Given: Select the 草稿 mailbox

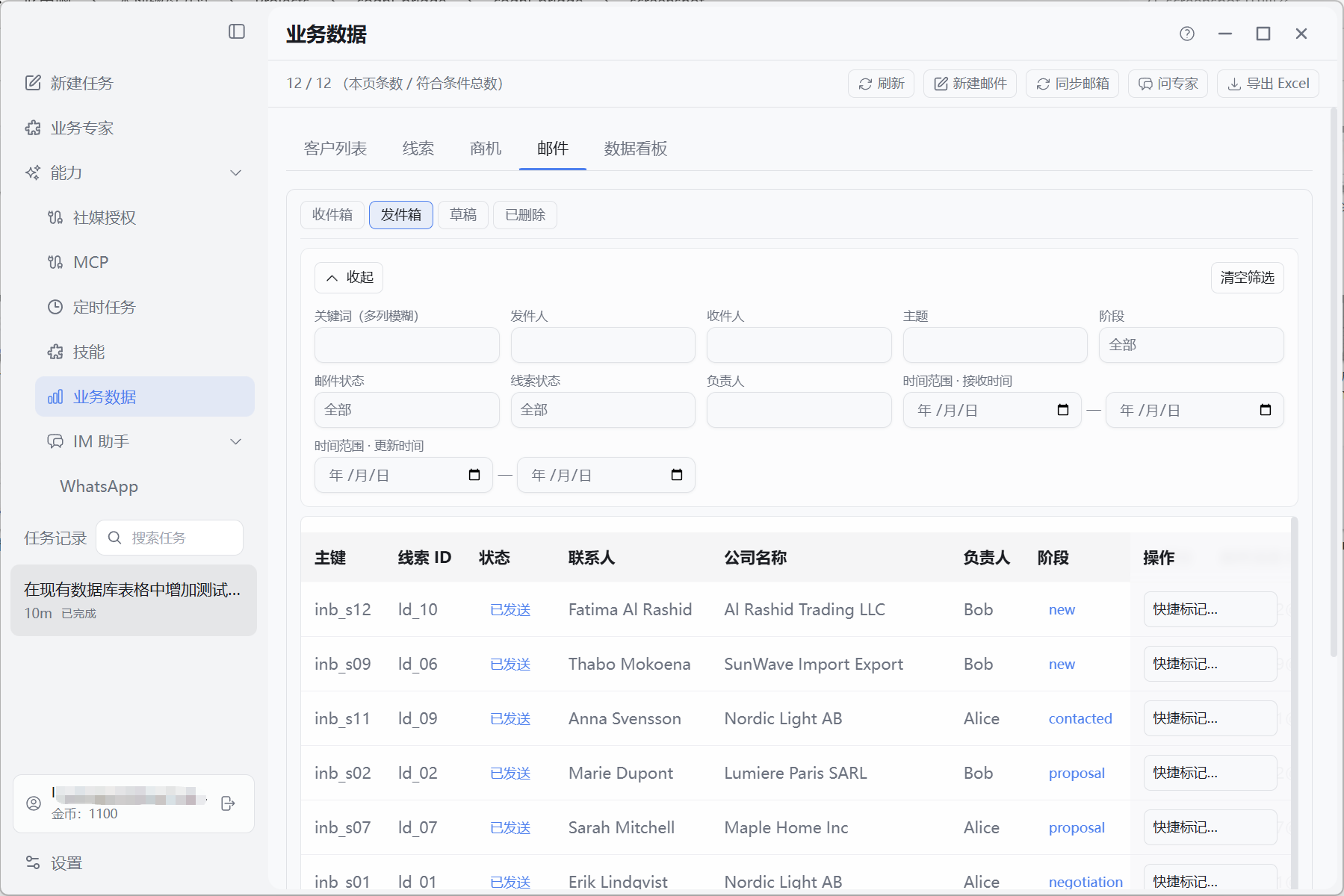Looking at the screenshot, I should point(463,215).
